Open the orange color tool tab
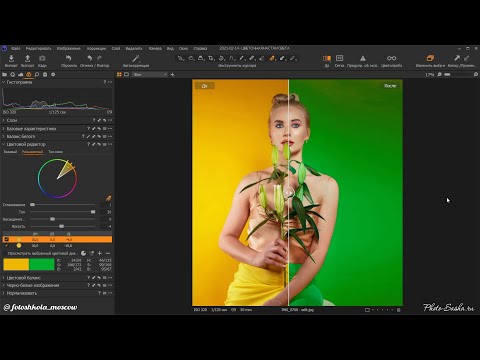The image size is (480, 360). [29, 75]
